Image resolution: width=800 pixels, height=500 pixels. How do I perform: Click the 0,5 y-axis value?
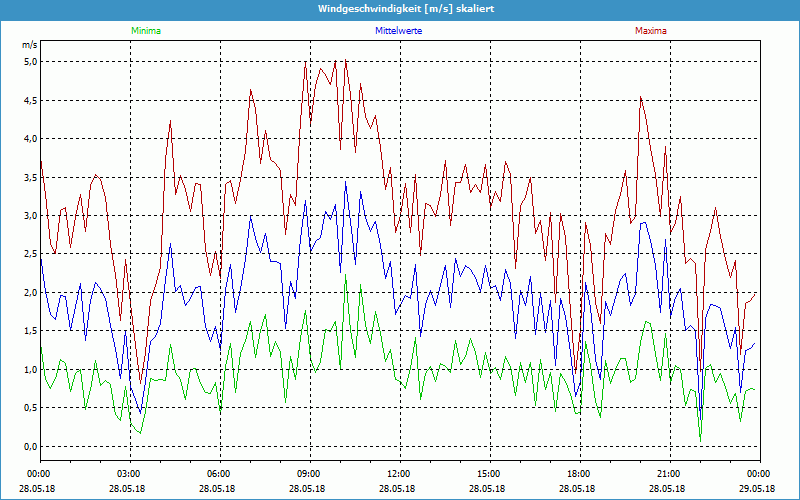click(x=31, y=408)
